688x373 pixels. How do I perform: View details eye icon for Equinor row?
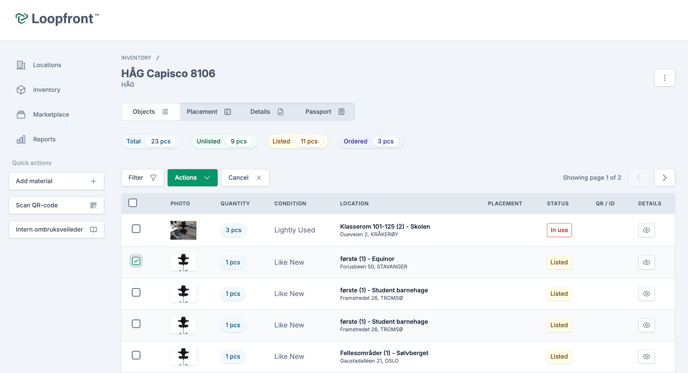[x=646, y=262]
